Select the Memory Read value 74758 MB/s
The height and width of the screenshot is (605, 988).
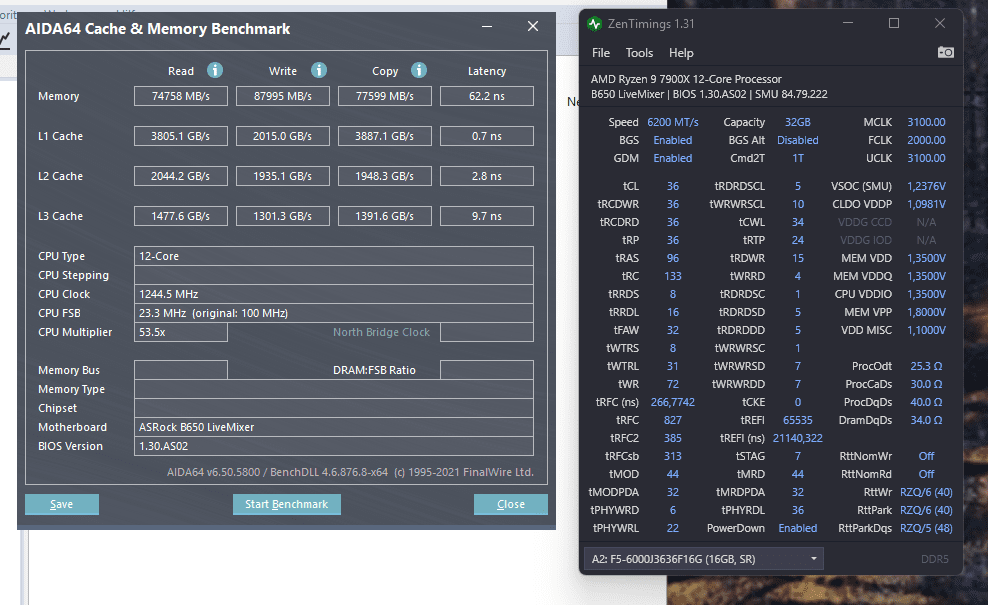[x=181, y=96]
